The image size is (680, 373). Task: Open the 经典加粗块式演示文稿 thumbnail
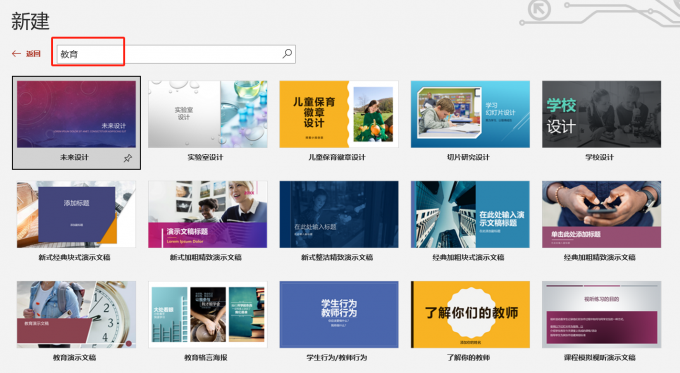point(470,214)
